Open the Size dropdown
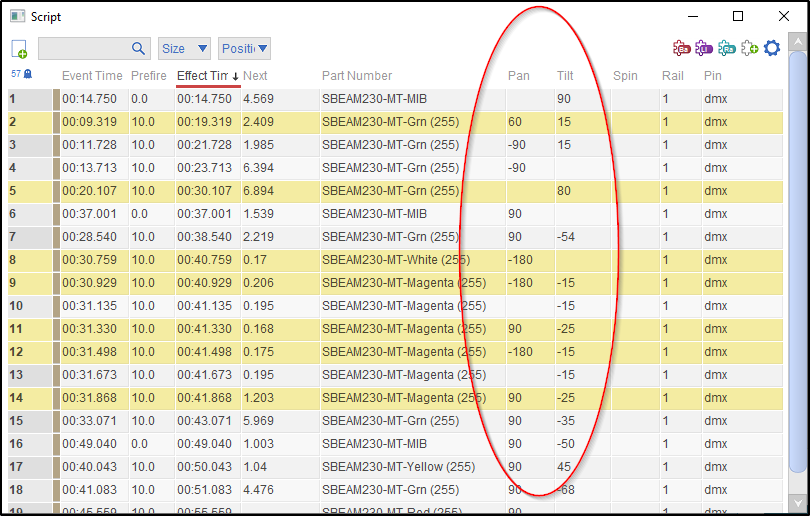This screenshot has width=810, height=516. tap(184, 49)
